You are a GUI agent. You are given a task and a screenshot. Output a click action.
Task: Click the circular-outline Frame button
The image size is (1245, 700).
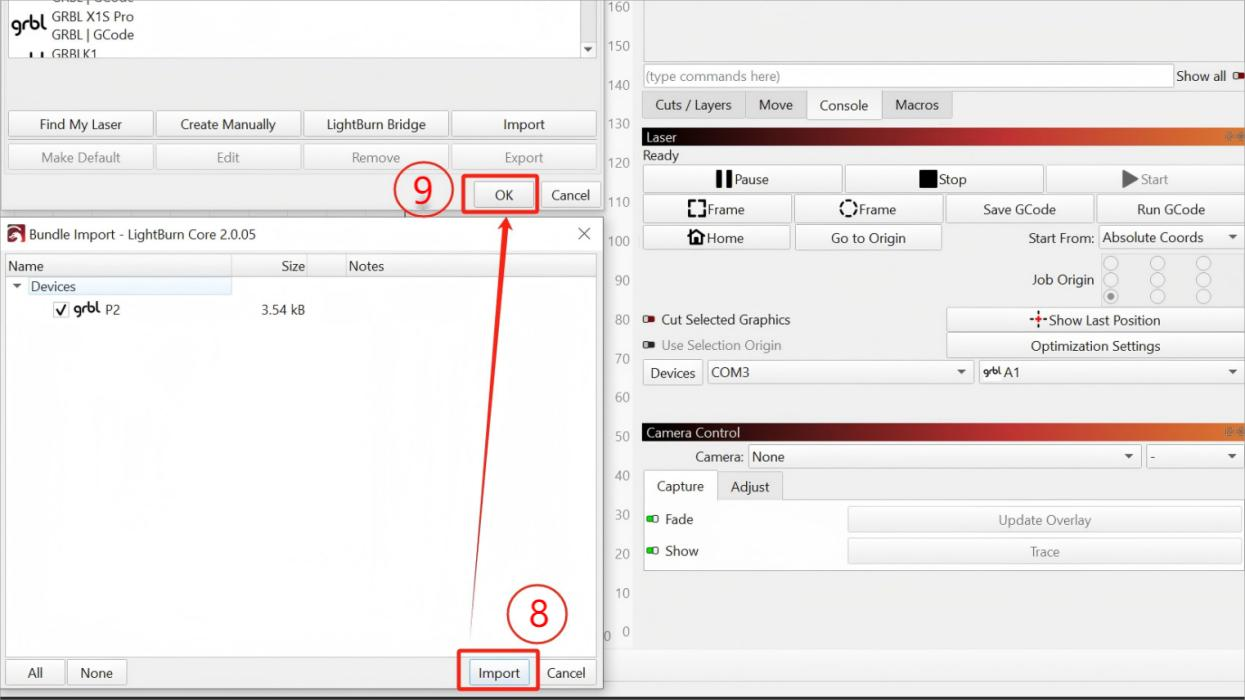pos(867,209)
